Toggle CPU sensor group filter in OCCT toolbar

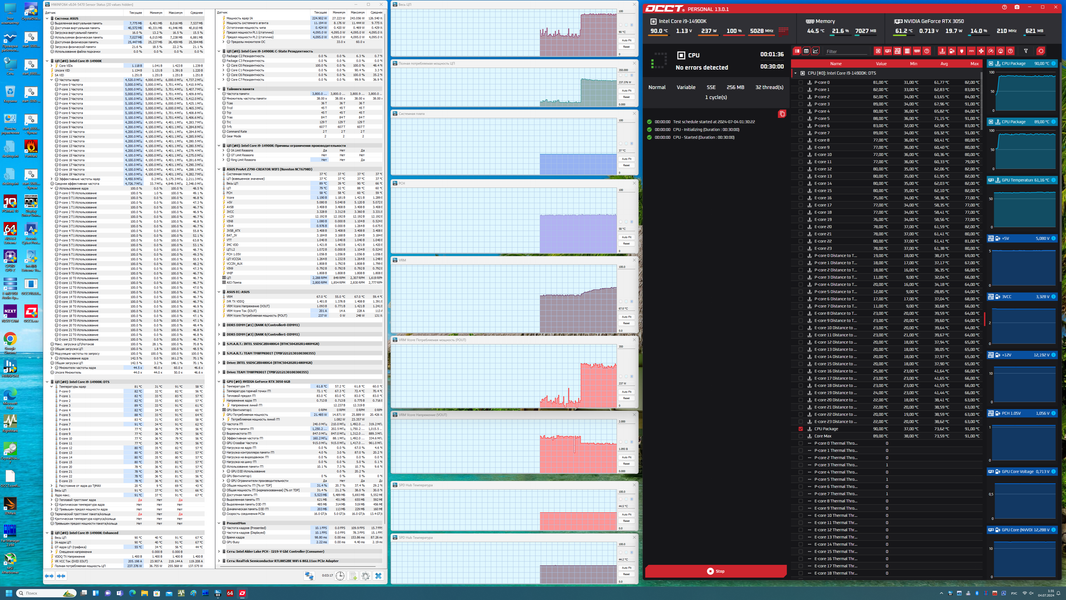click(x=878, y=51)
